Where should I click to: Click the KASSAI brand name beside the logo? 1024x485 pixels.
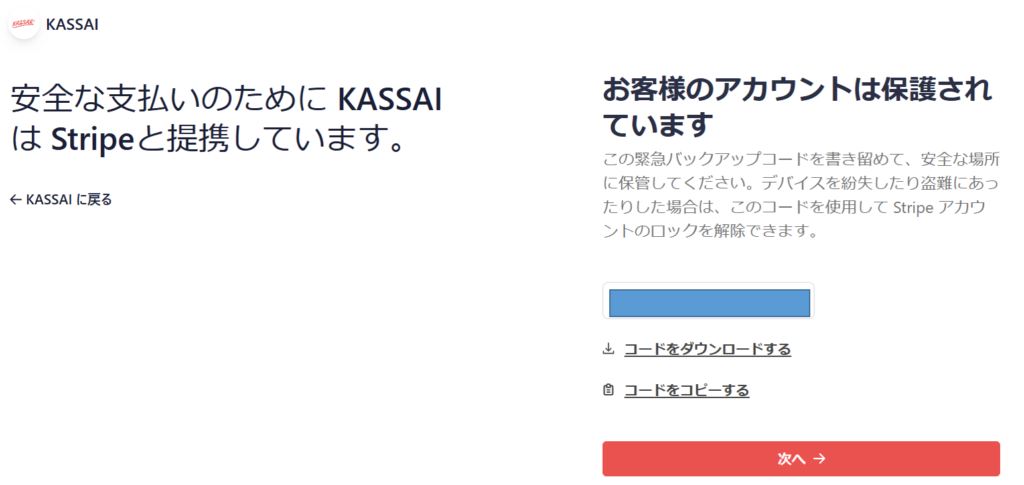(x=72, y=25)
